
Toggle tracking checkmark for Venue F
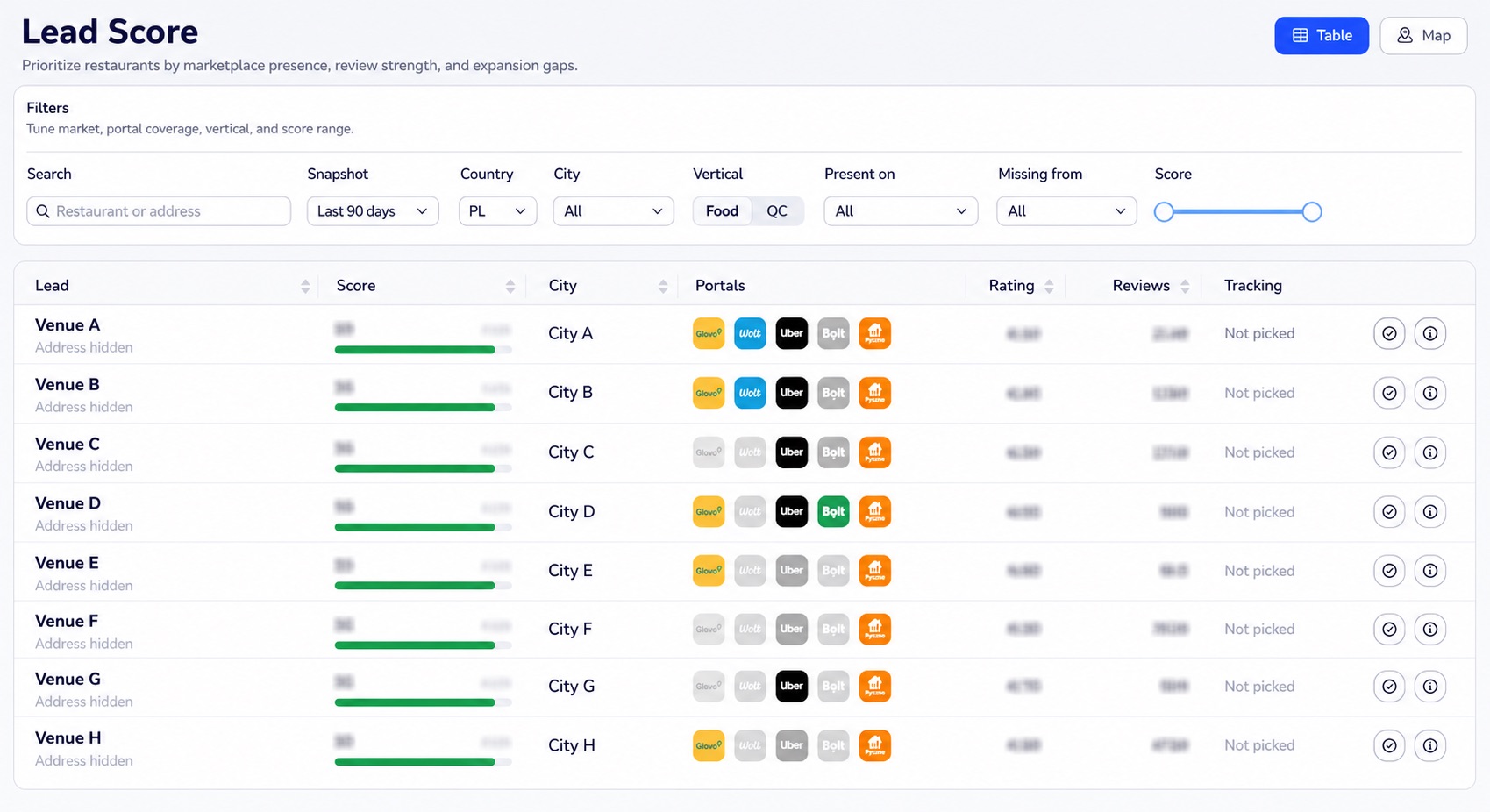pyautogui.click(x=1389, y=629)
